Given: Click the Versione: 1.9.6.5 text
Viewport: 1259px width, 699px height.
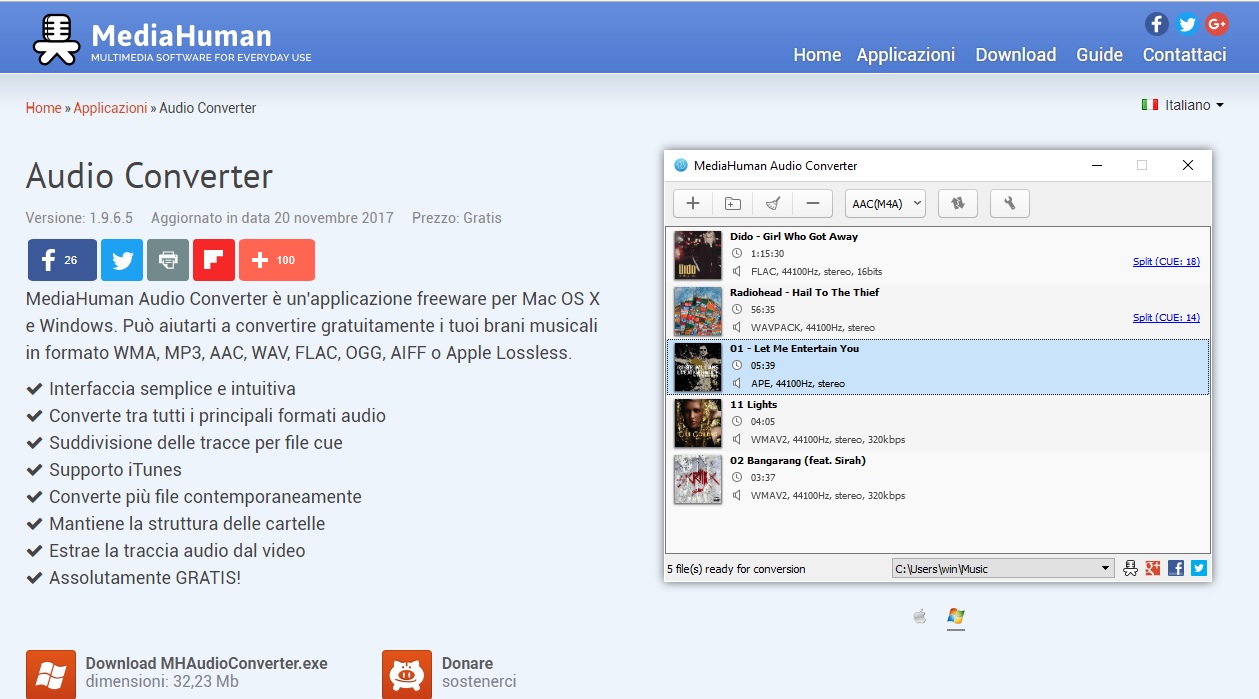Looking at the screenshot, I should [79, 218].
